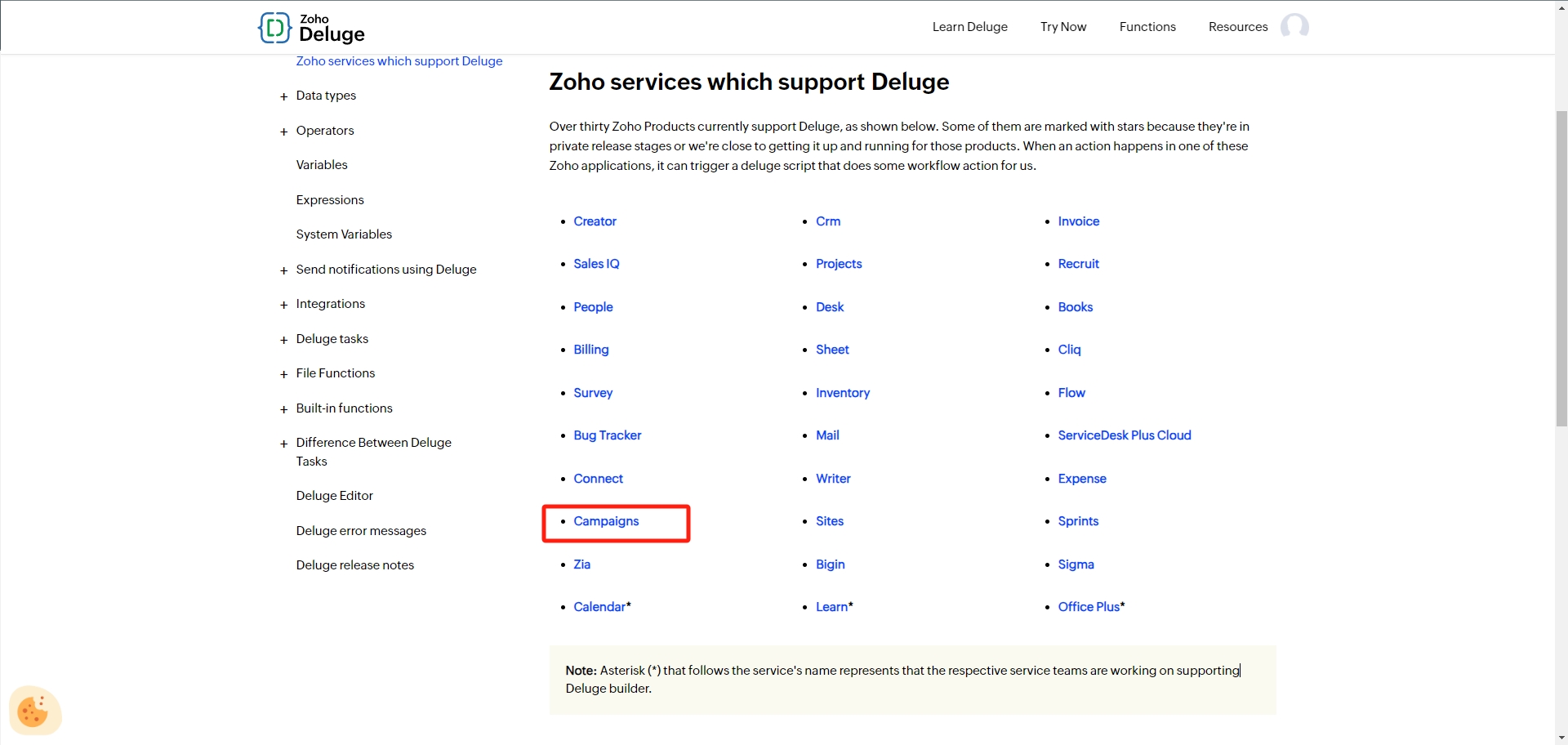Click the page heading text
The height and width of the screenshot is (745, 1568).
pyautogui.click(x=749, y=82)
